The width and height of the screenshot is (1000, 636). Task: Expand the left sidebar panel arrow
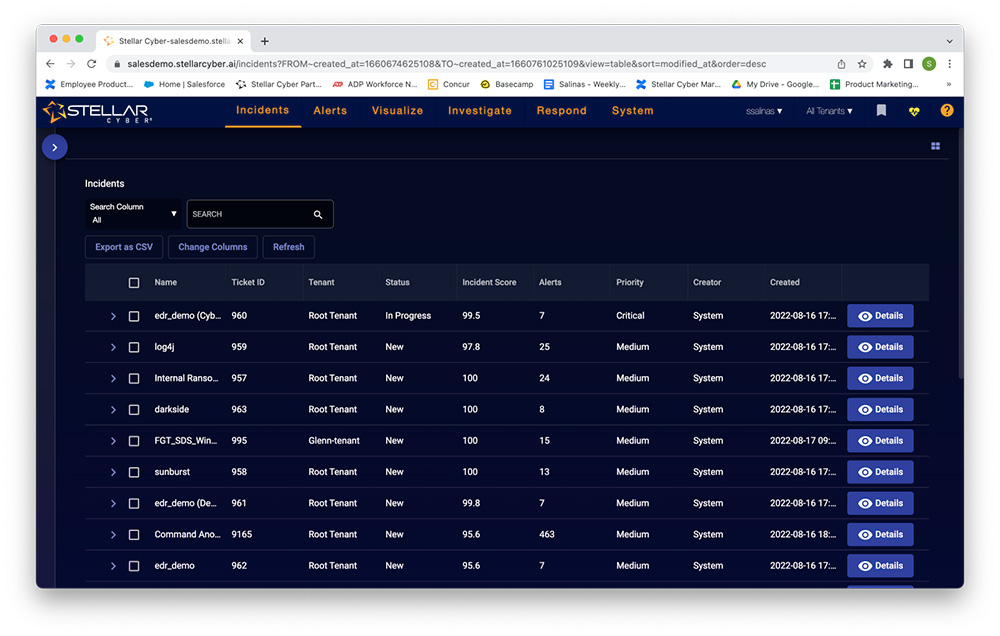pos(54,147)
